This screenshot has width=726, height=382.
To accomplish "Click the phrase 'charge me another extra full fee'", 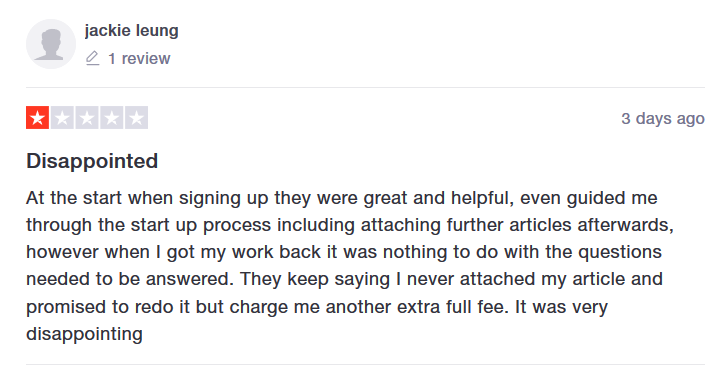I will (x=367, y=307).
